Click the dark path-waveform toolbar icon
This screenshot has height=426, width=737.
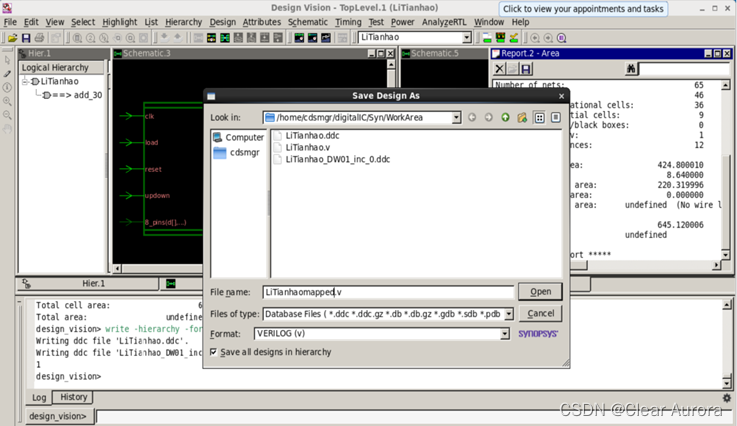tap(326, 38)
